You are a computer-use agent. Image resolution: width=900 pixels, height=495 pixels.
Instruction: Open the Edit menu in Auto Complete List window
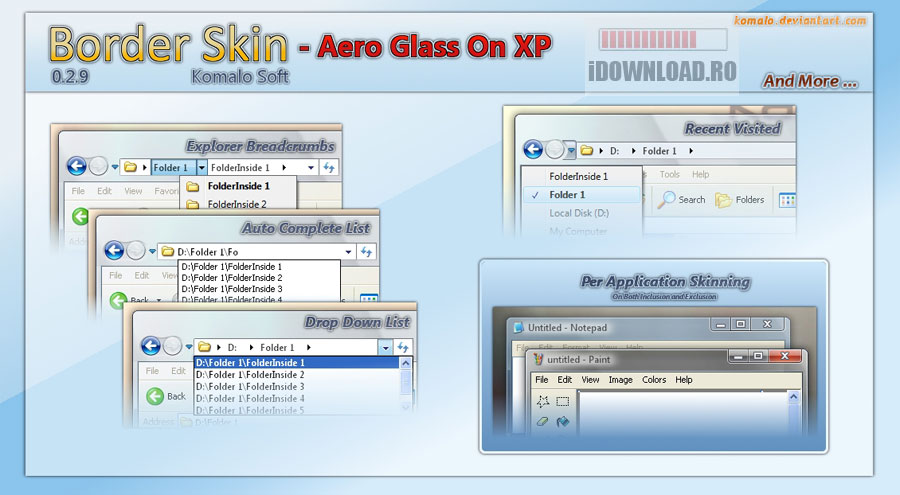click(x=142, y=275)
